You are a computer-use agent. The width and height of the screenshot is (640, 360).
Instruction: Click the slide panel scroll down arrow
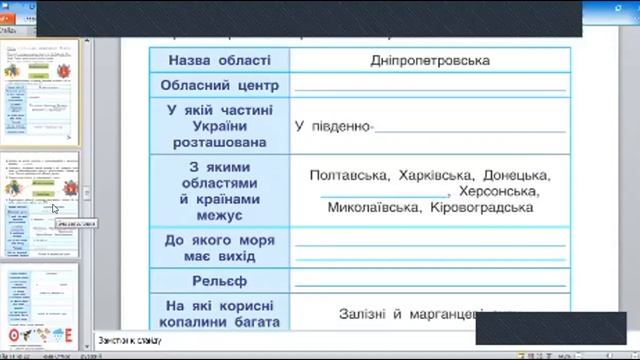[87, 347]
